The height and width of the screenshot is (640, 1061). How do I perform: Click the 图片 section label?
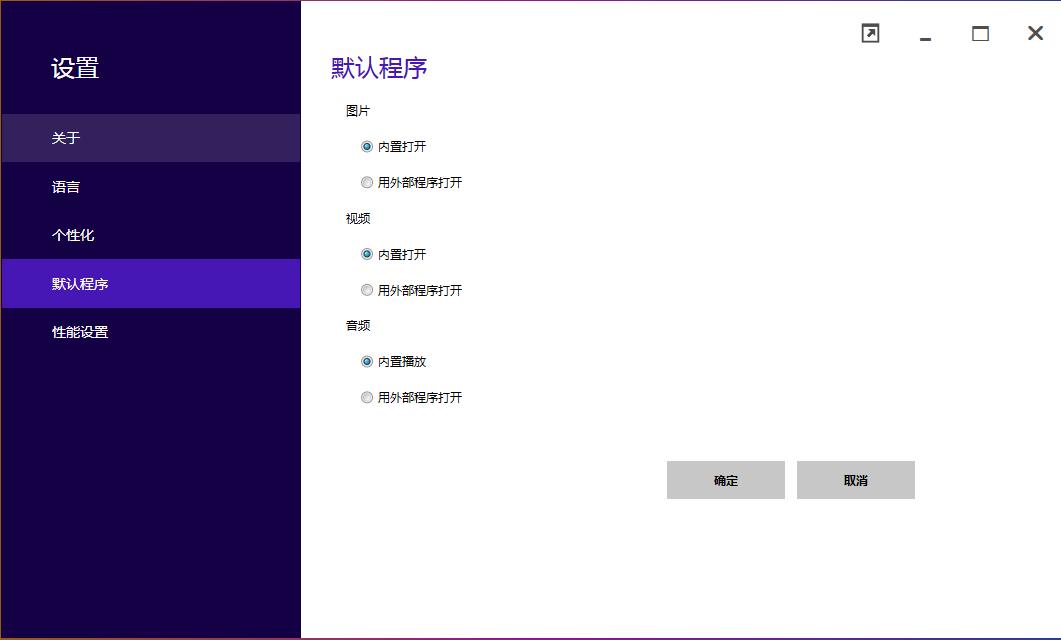tap(359, 111)
